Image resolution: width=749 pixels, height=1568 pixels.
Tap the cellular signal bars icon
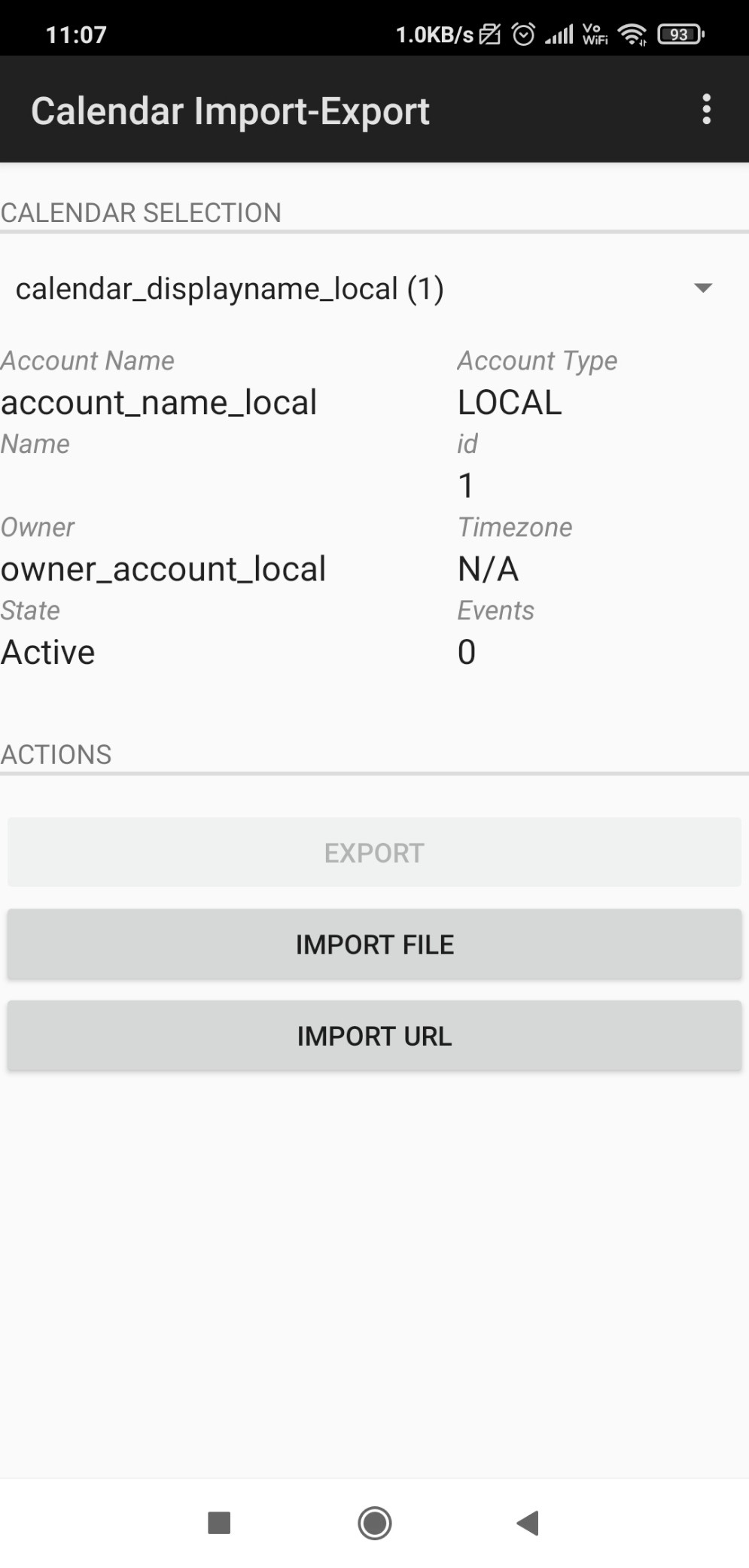pos(559,35)
